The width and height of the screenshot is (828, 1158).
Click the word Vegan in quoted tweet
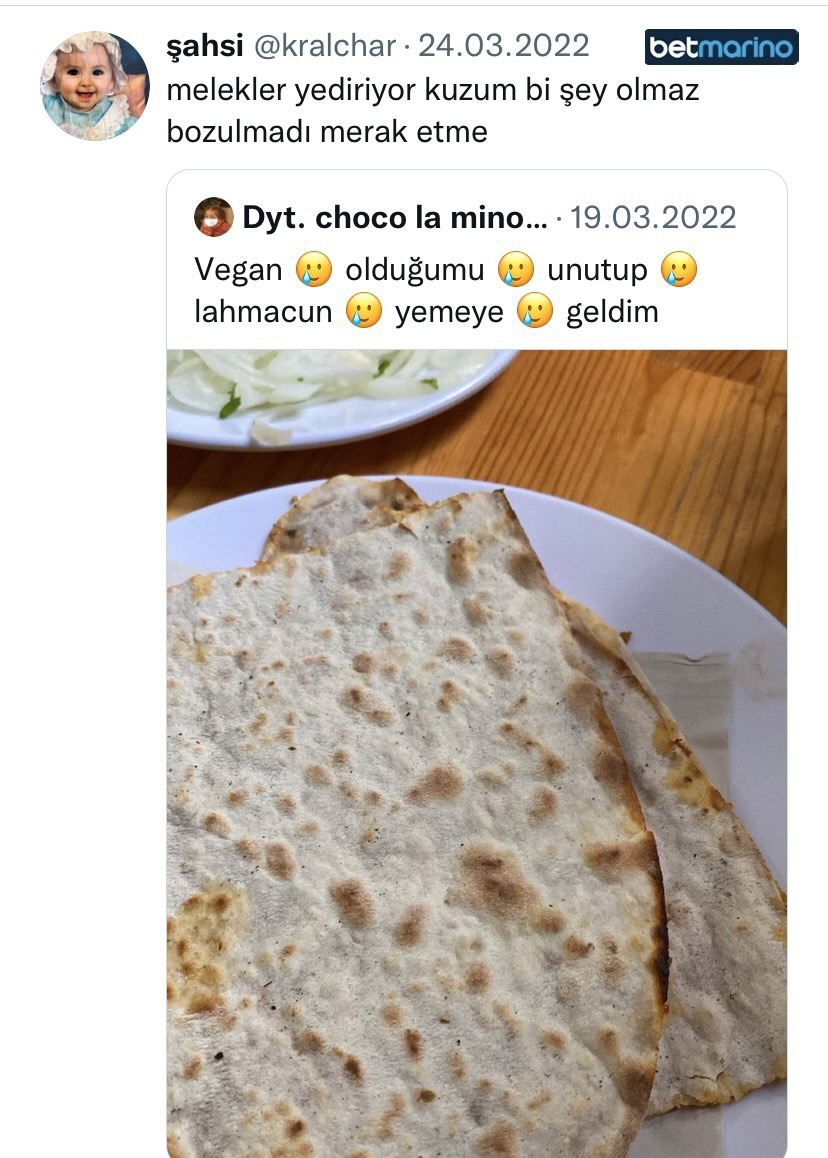(x=239, y=271)
